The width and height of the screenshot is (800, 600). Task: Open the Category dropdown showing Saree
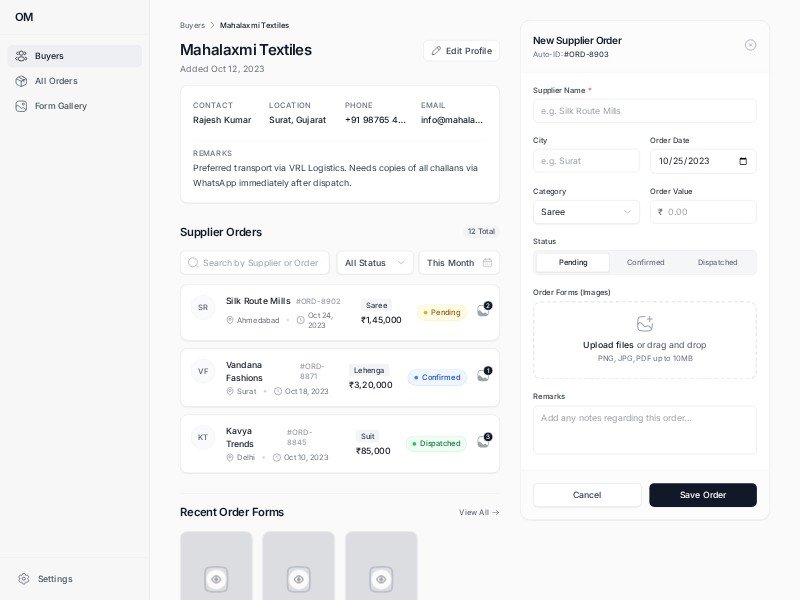586,212
